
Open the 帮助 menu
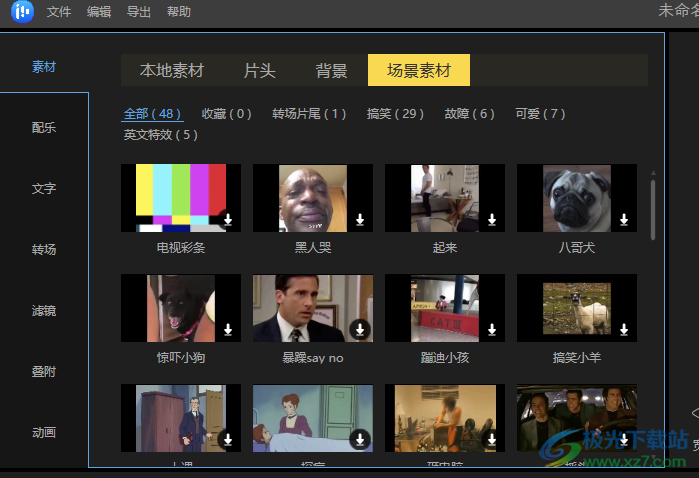[179, 12]
